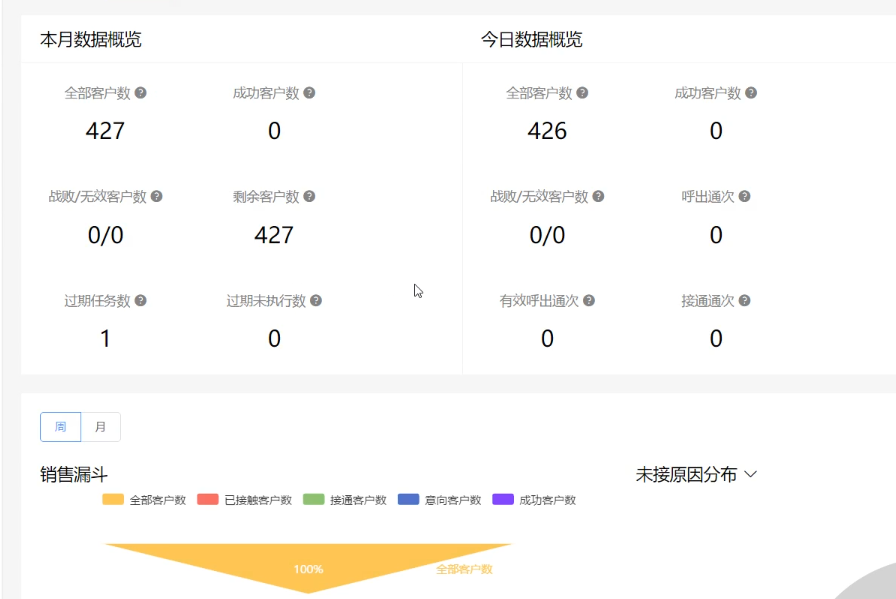The height and width of the screenshot is (599, 896).
Task: Switch to 周 (week) view
Action: tap(61, 427)
